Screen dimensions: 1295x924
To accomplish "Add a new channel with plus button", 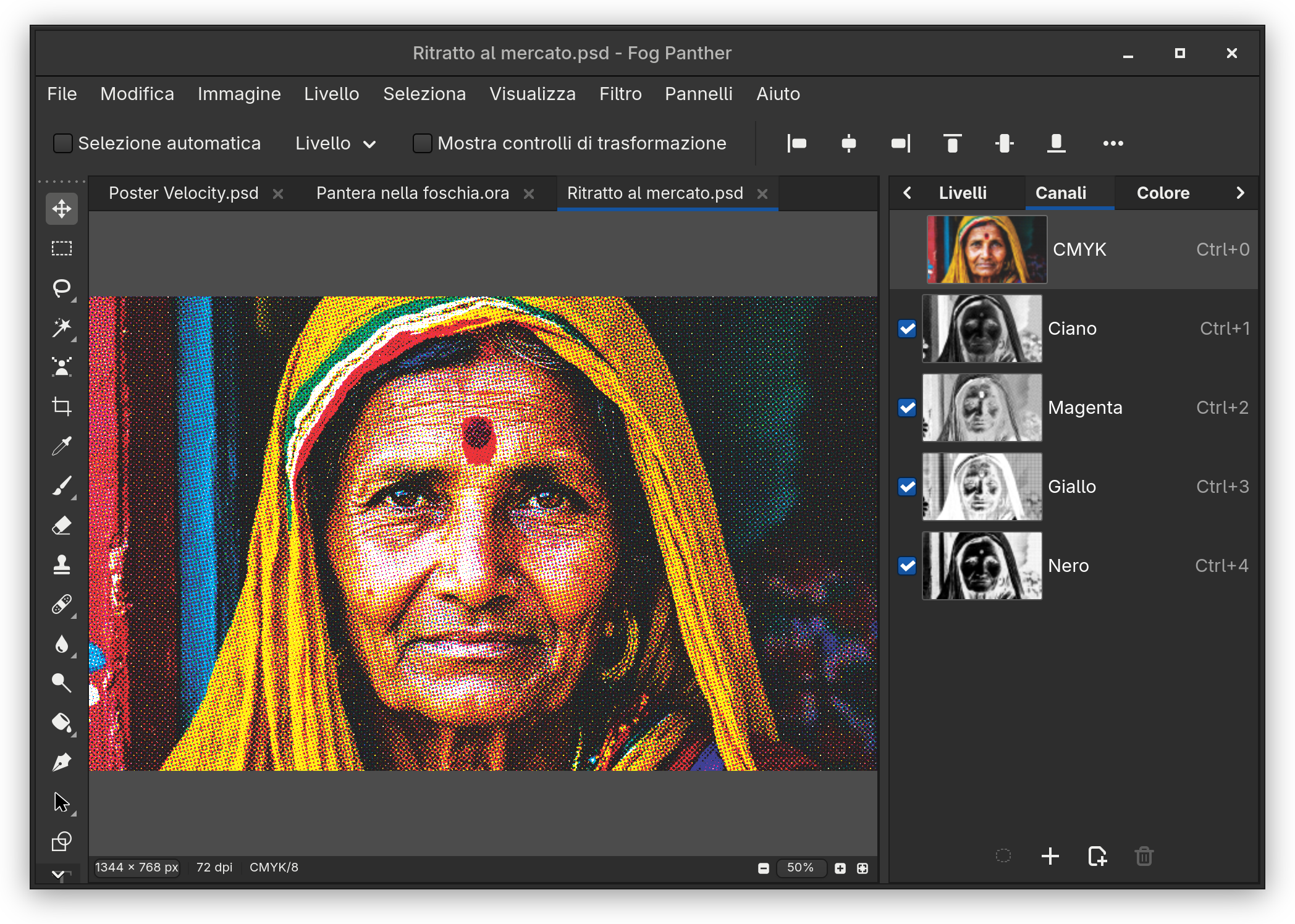I will point(1050,856).
